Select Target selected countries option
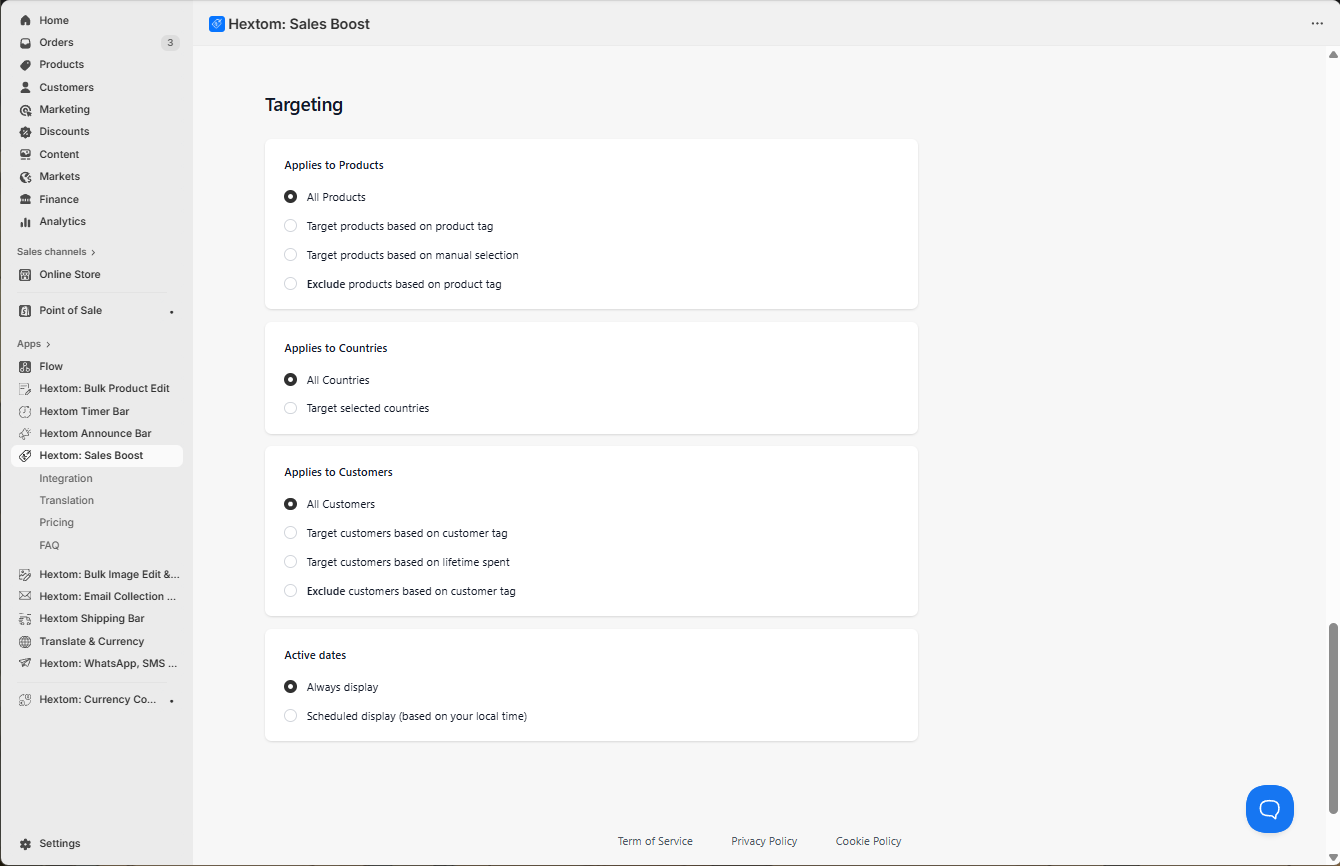Viewport: 1340px width, 866px height. pos(291,408)
